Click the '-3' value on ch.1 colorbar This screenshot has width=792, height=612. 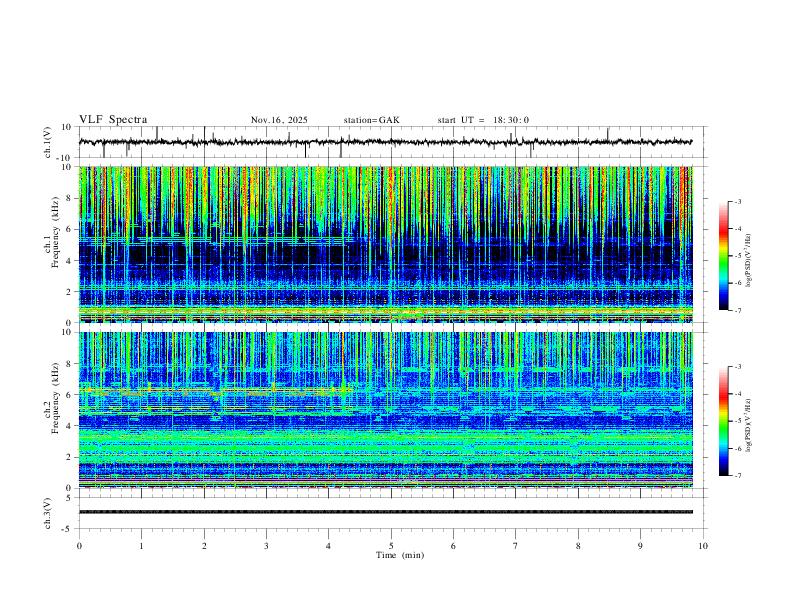737,201
